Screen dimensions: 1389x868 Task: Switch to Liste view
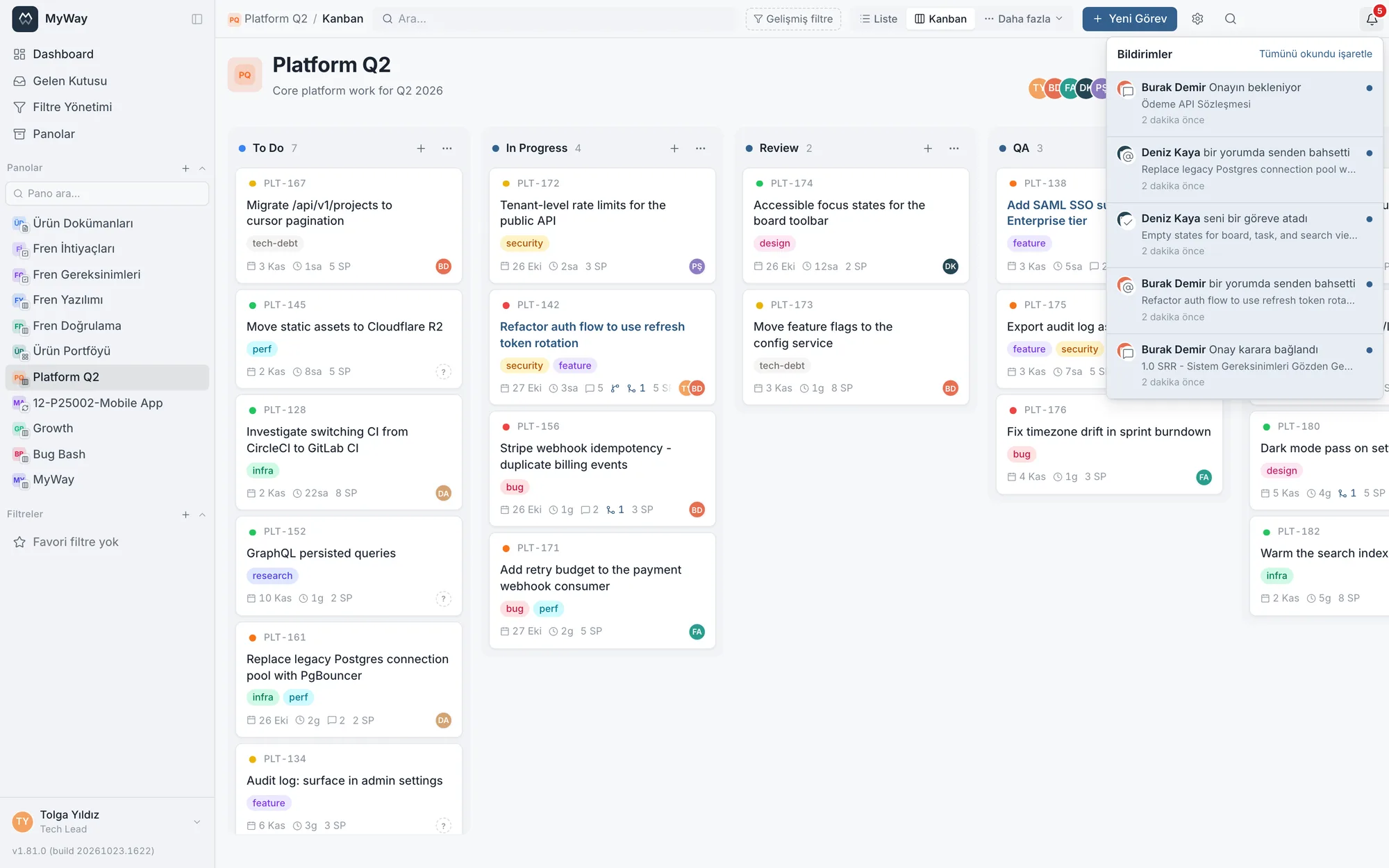pyautogui.click(x=879, y=19)
